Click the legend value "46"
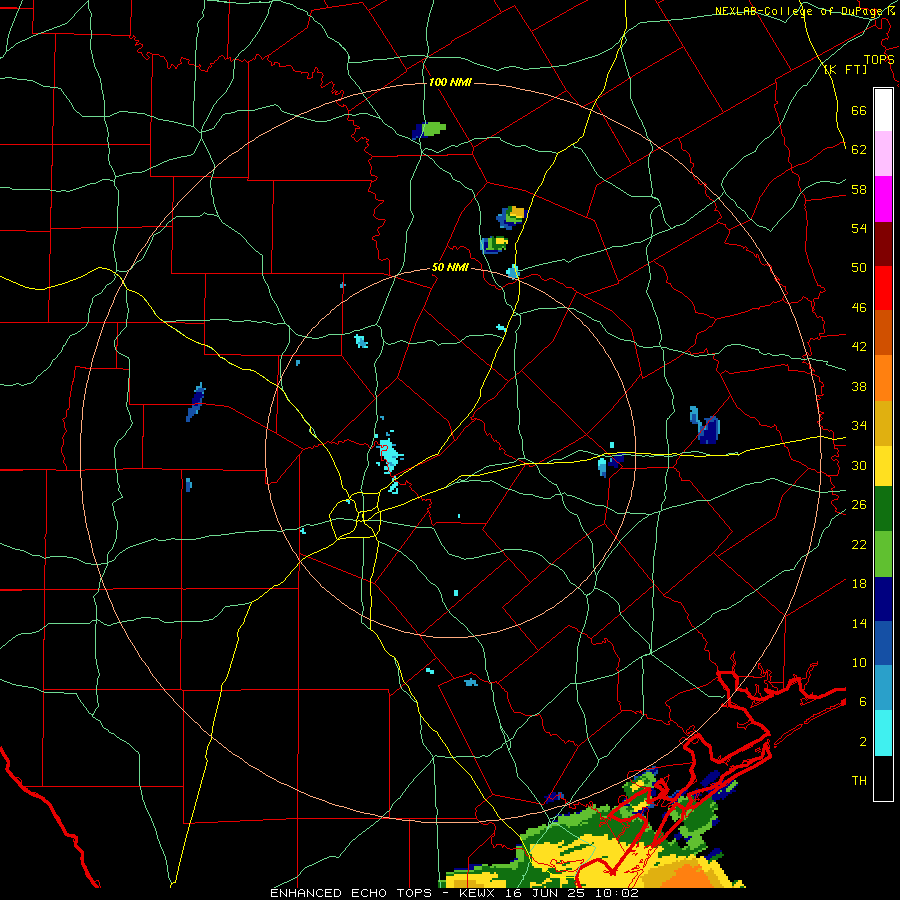900x900 pixels. 859,307
